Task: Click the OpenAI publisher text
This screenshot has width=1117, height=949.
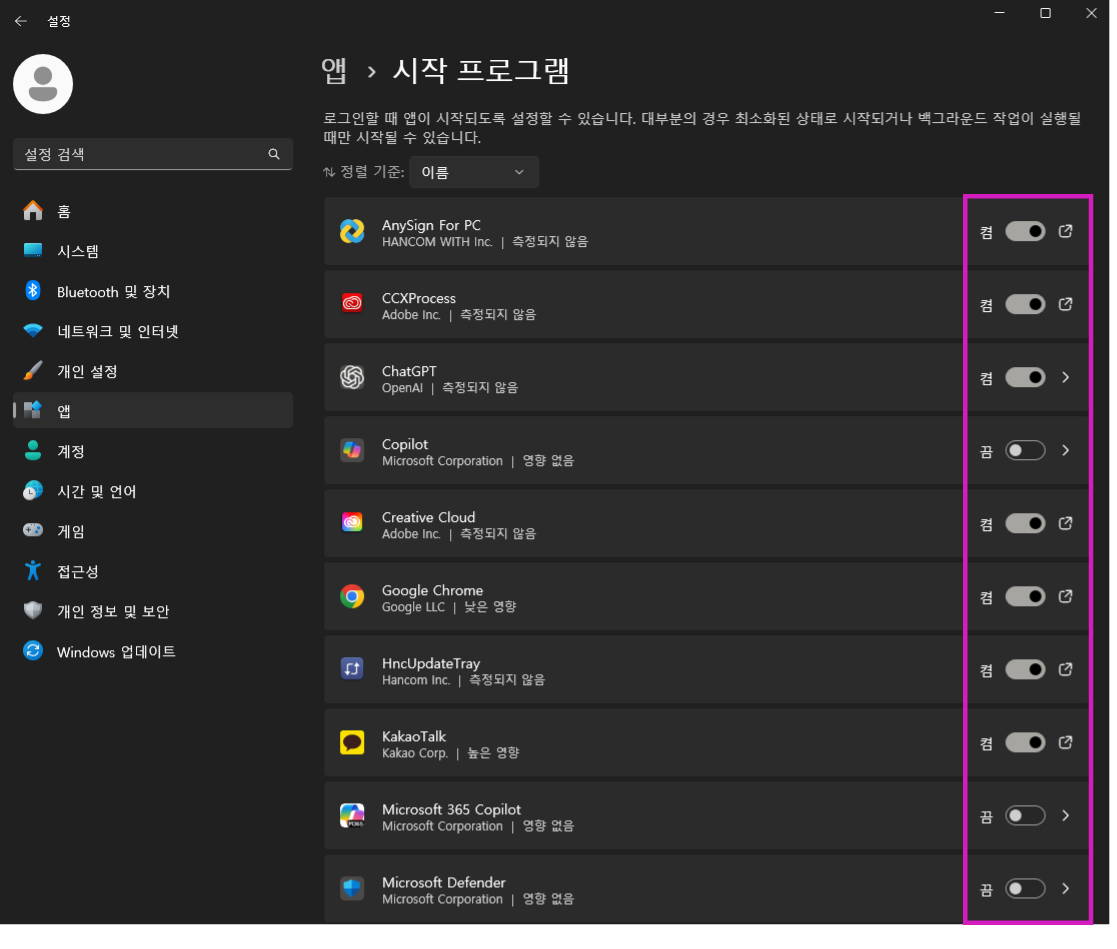Action: pos(402,388)
